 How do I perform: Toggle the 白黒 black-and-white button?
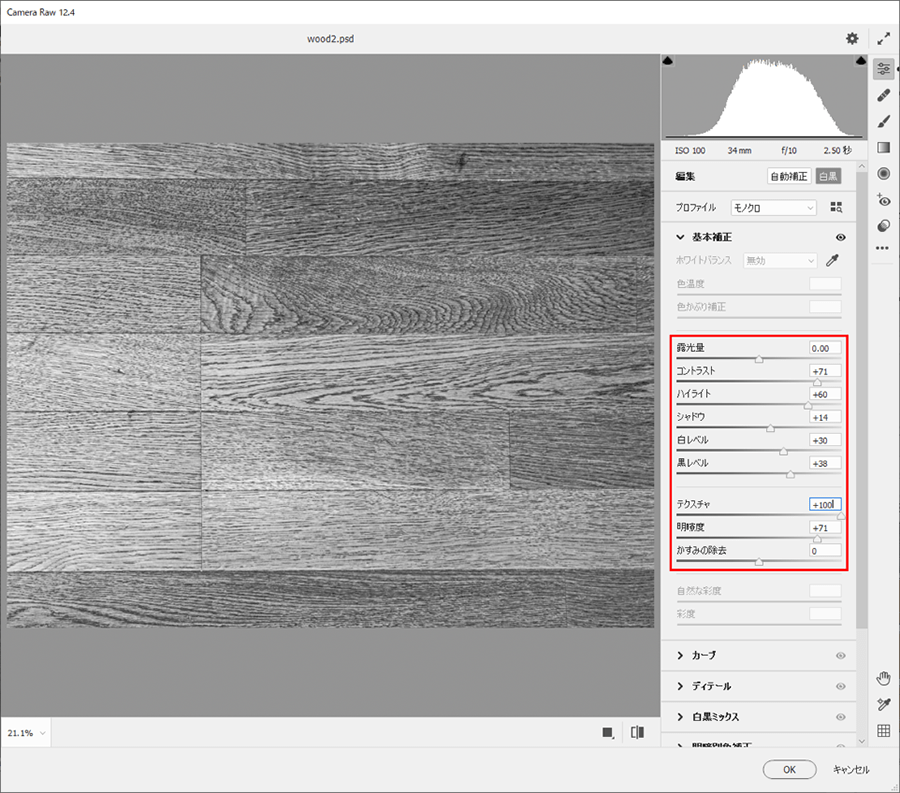828,176
